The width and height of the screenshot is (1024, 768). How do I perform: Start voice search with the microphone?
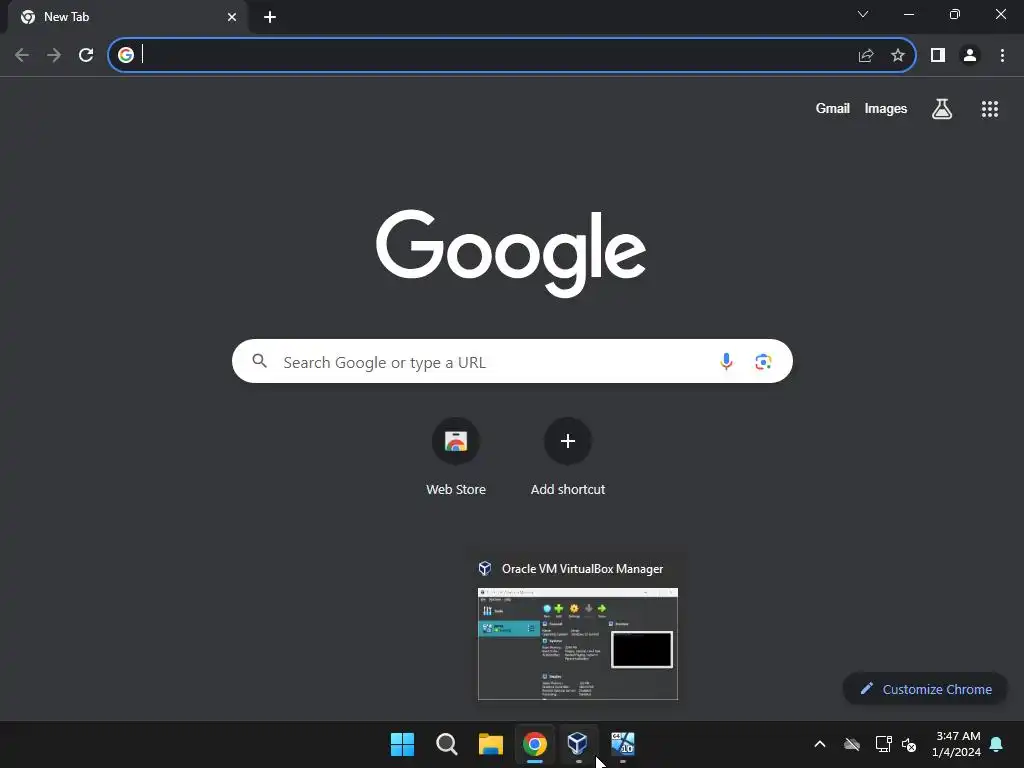726,361
